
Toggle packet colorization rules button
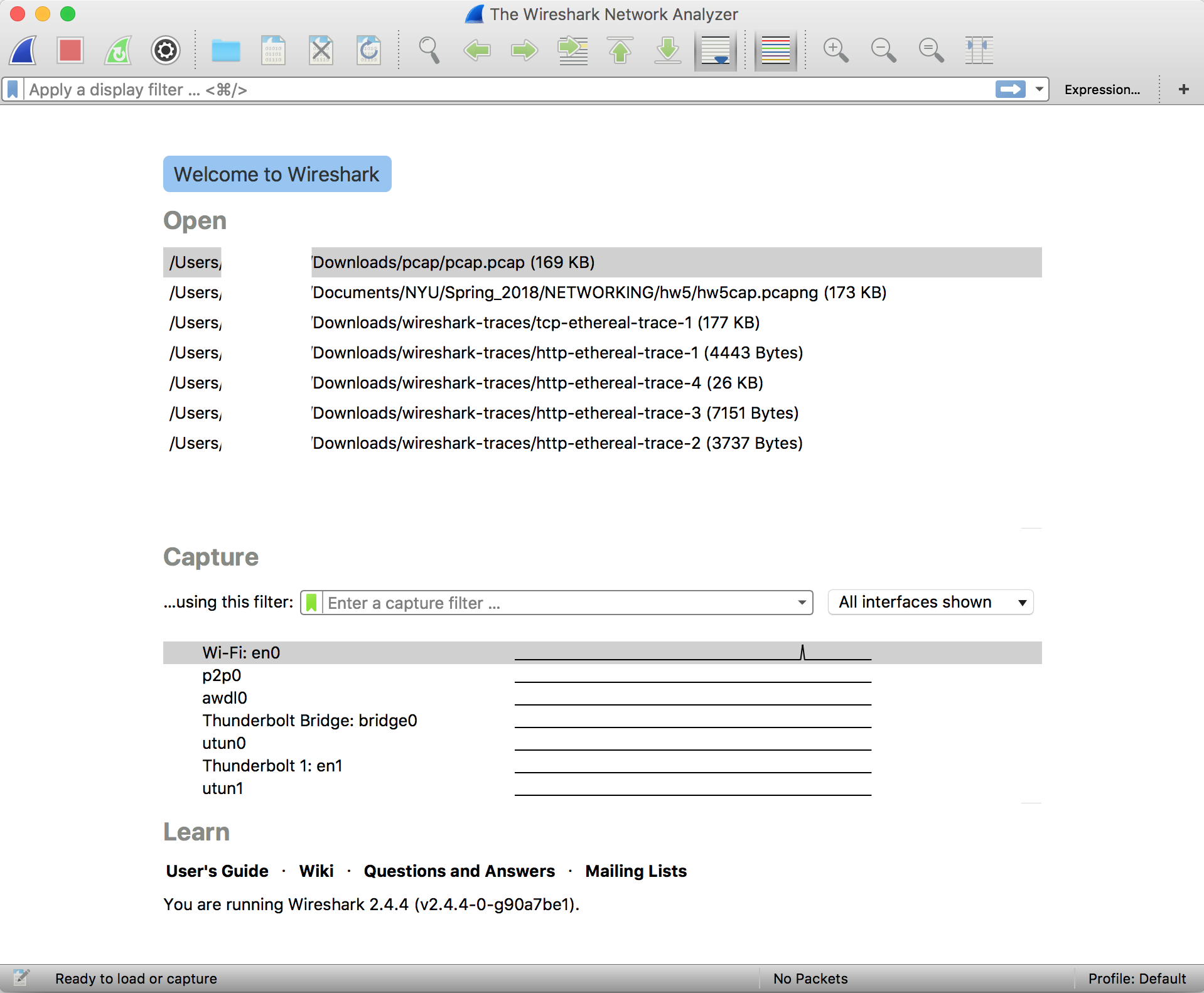(x=775, y=51)
